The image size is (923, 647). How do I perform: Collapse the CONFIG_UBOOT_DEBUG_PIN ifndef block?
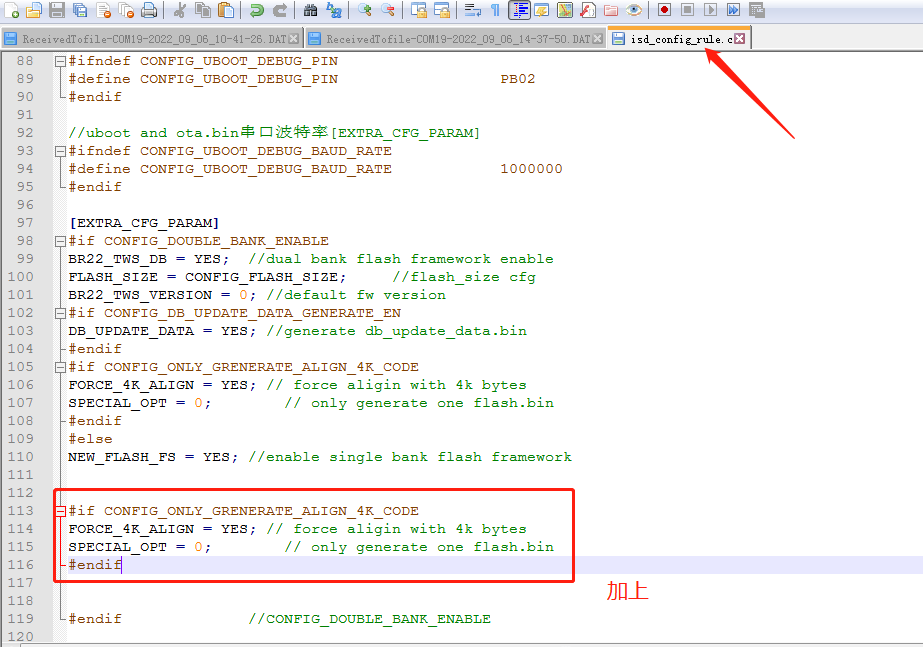coord(59,61)
